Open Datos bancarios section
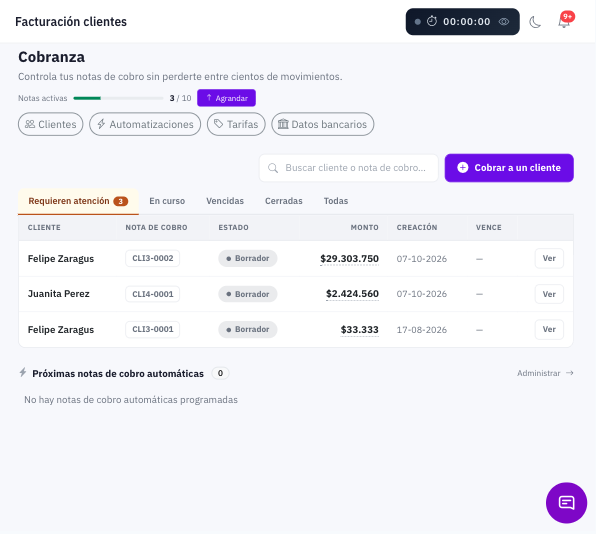This screenshot has width=596, height=534. click(x=323, y=124)
